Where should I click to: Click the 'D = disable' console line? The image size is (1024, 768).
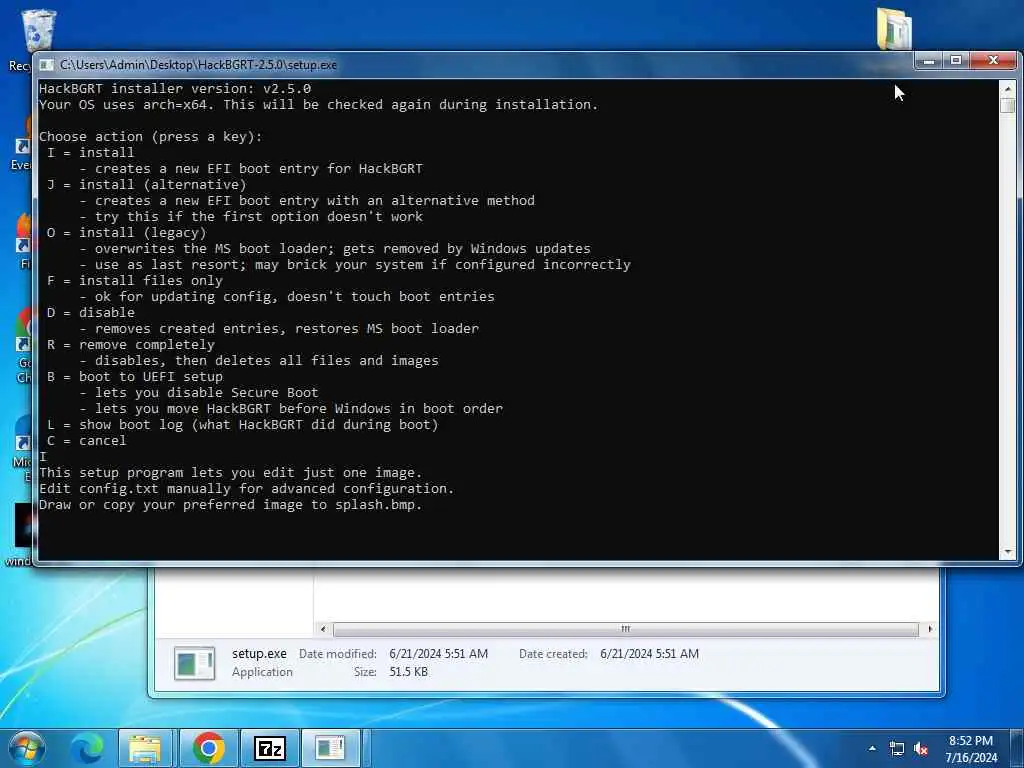[90, 312]
